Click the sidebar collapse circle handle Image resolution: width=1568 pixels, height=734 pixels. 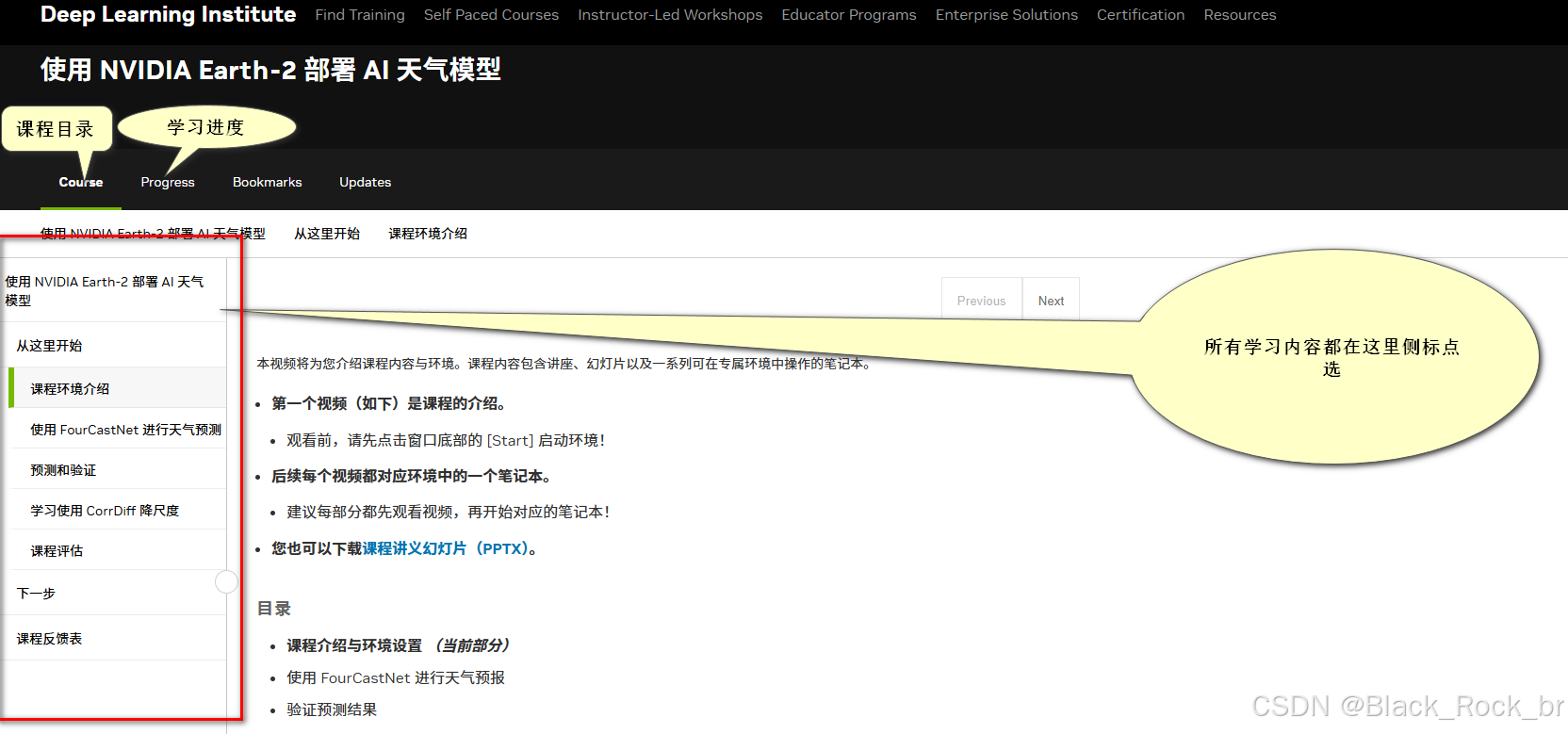226,582
